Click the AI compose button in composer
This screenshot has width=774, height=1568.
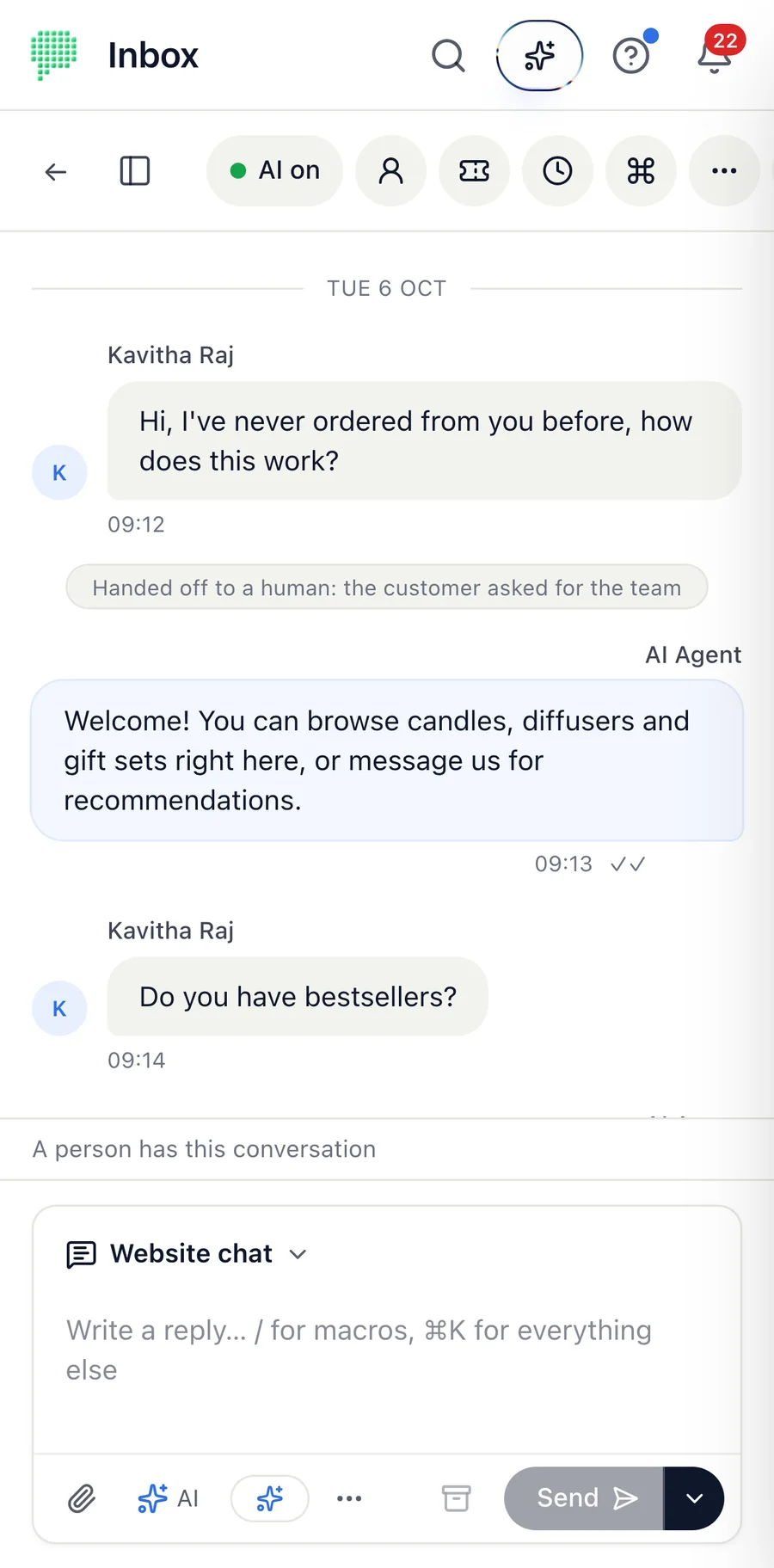pyautogui.click(x=169, y=1498)
